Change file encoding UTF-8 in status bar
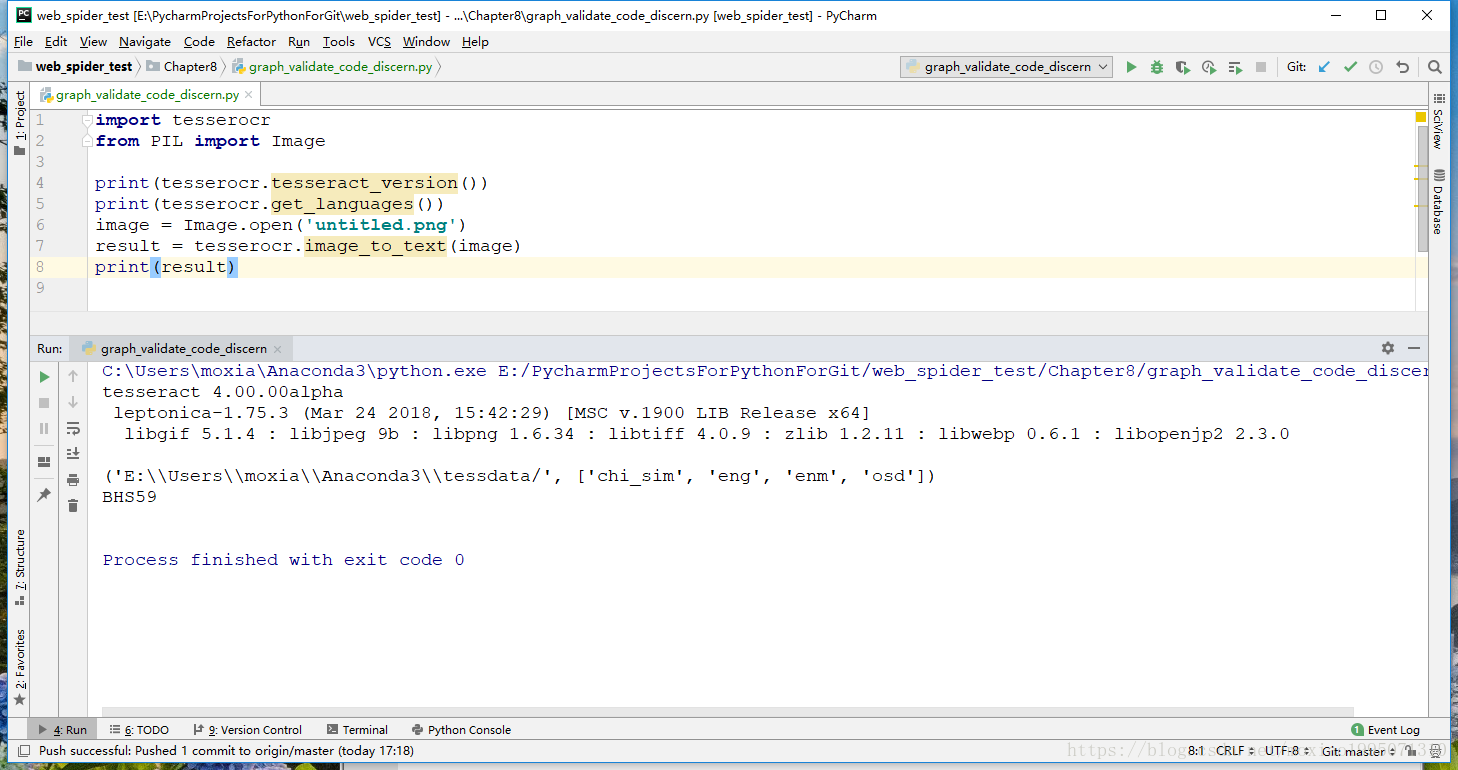Screen dimensions: 1458x770 click(1286, 750)
